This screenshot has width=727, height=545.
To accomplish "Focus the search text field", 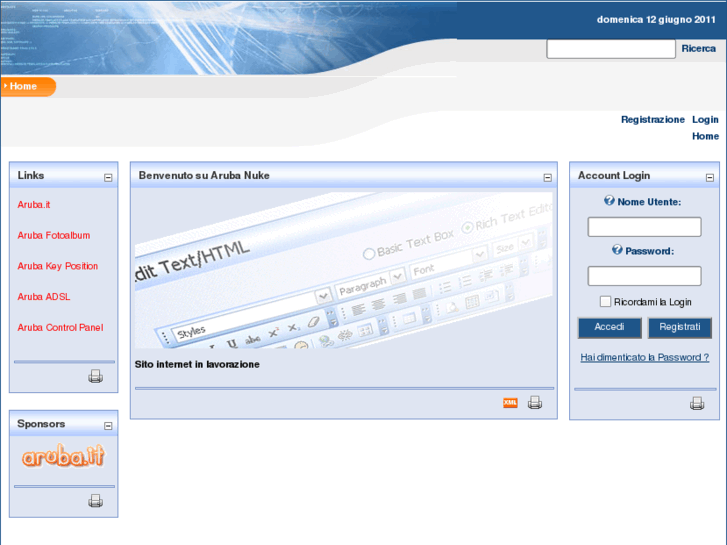I will coord(611,49).
